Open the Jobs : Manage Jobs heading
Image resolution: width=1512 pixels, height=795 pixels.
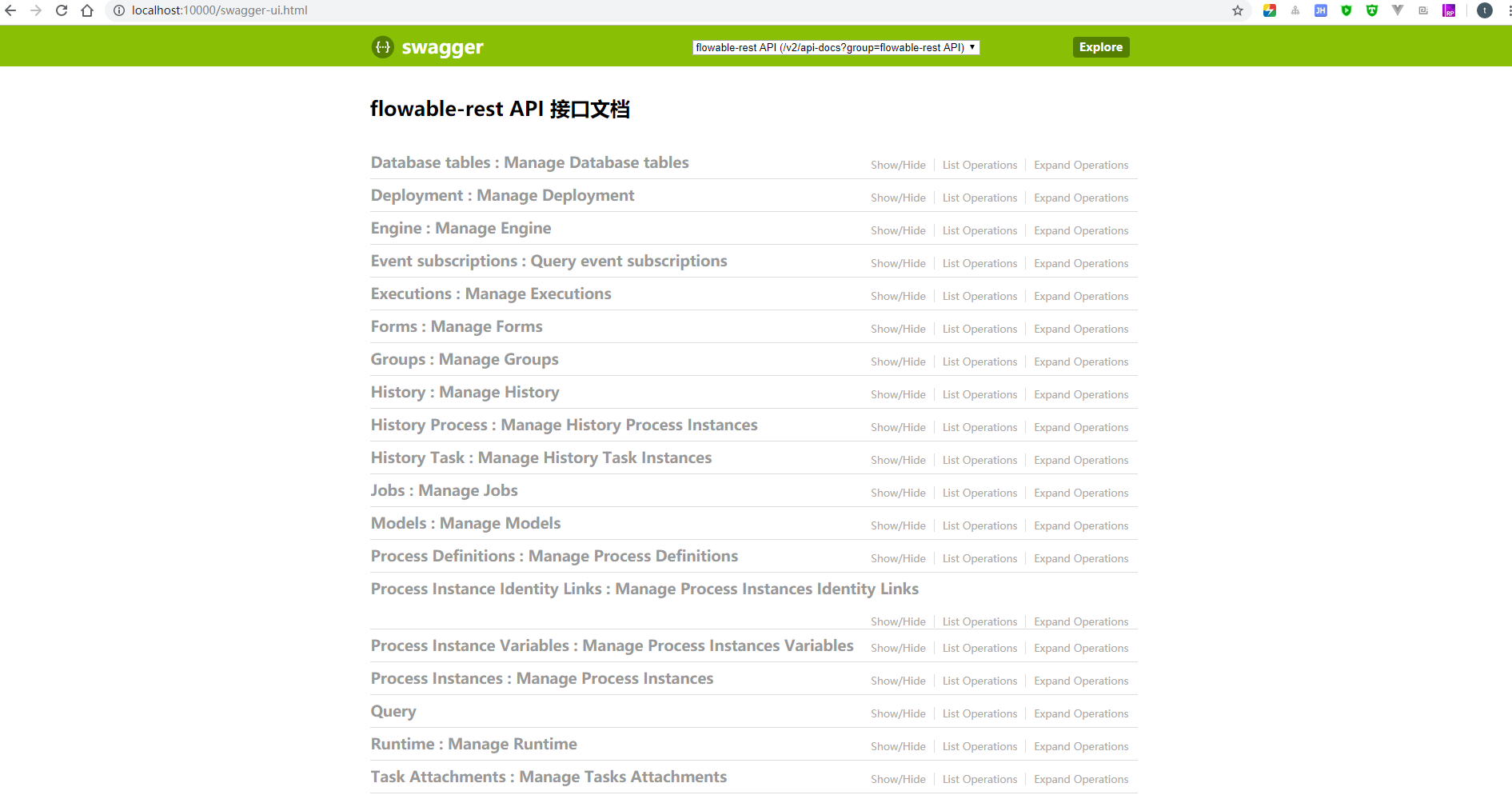pyautogui.click(x=444, y=490)
